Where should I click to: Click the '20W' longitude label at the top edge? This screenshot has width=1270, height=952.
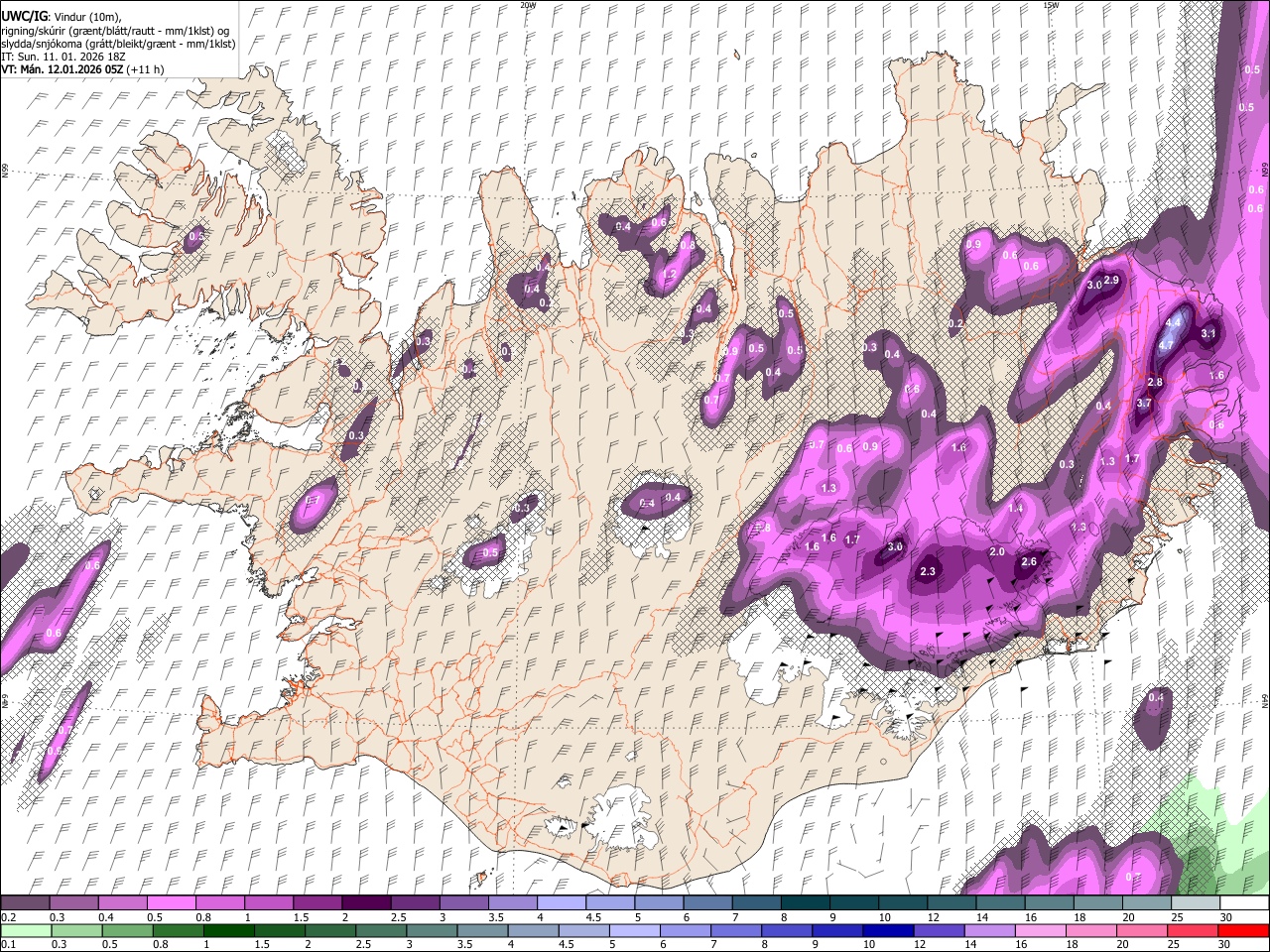[528, 5]
